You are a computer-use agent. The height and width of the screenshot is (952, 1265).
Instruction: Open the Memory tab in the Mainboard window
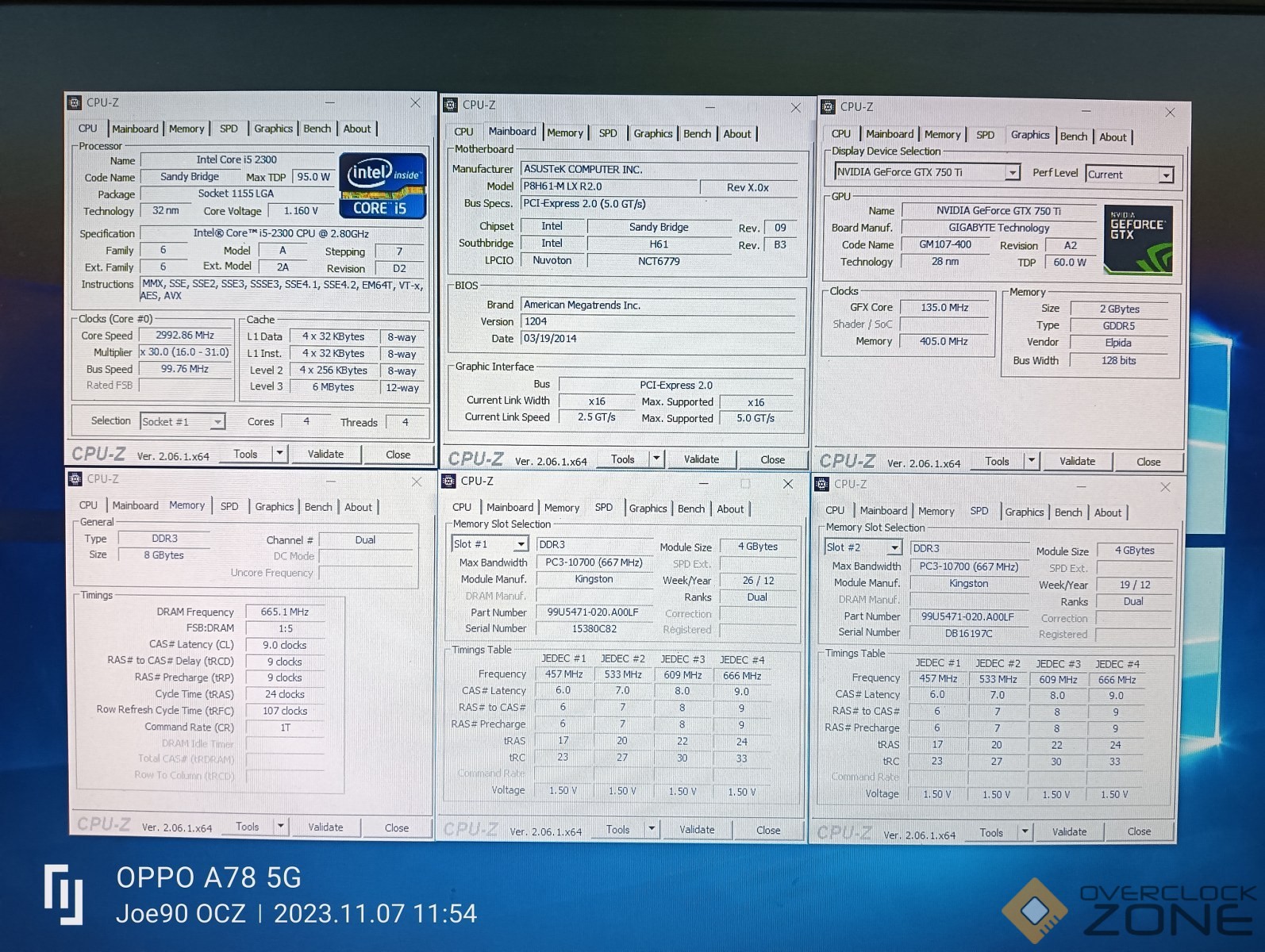pyautogui.click(x=565, y=132)
